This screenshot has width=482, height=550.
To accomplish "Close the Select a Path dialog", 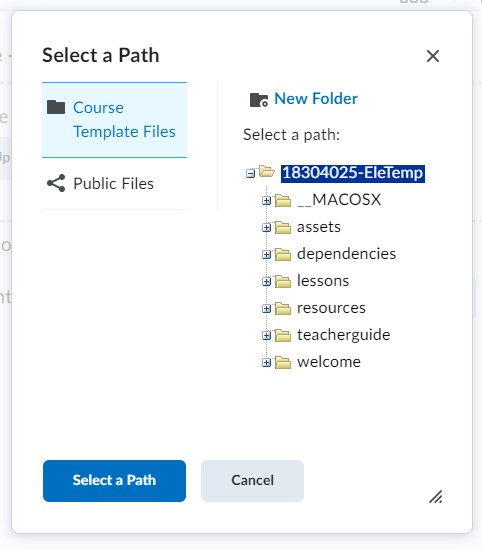I will (x=433, y=56).
